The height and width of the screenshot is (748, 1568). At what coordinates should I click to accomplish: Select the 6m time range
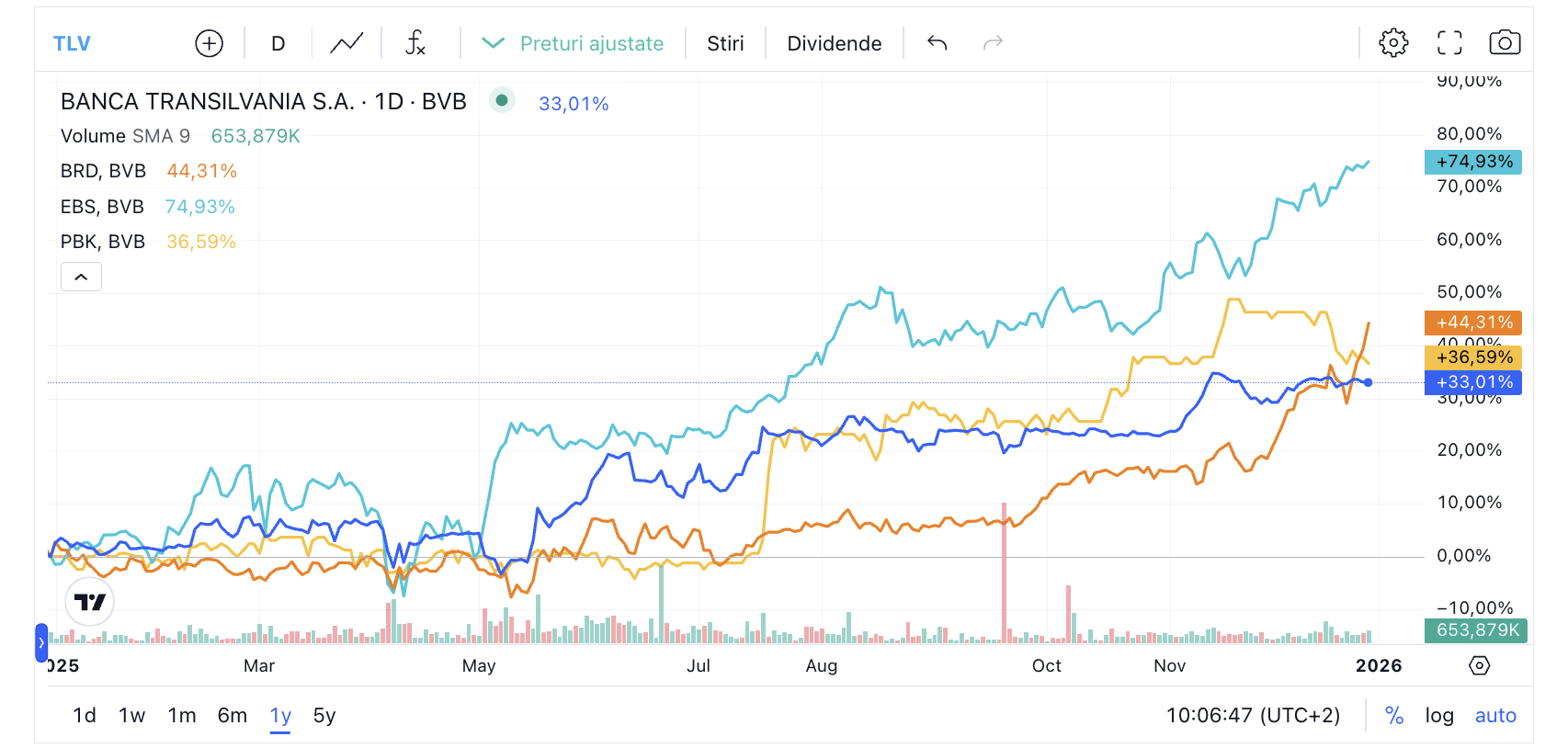click(233, 716)
